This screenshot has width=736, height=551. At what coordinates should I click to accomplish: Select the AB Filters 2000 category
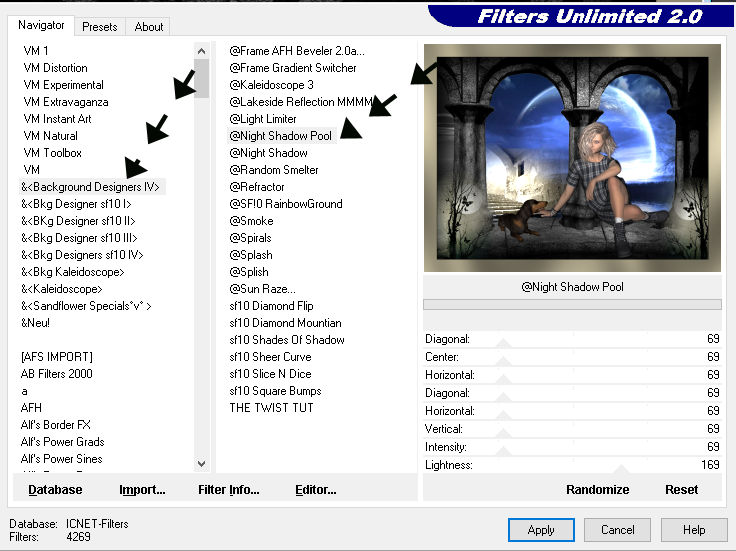pos(56,374)
